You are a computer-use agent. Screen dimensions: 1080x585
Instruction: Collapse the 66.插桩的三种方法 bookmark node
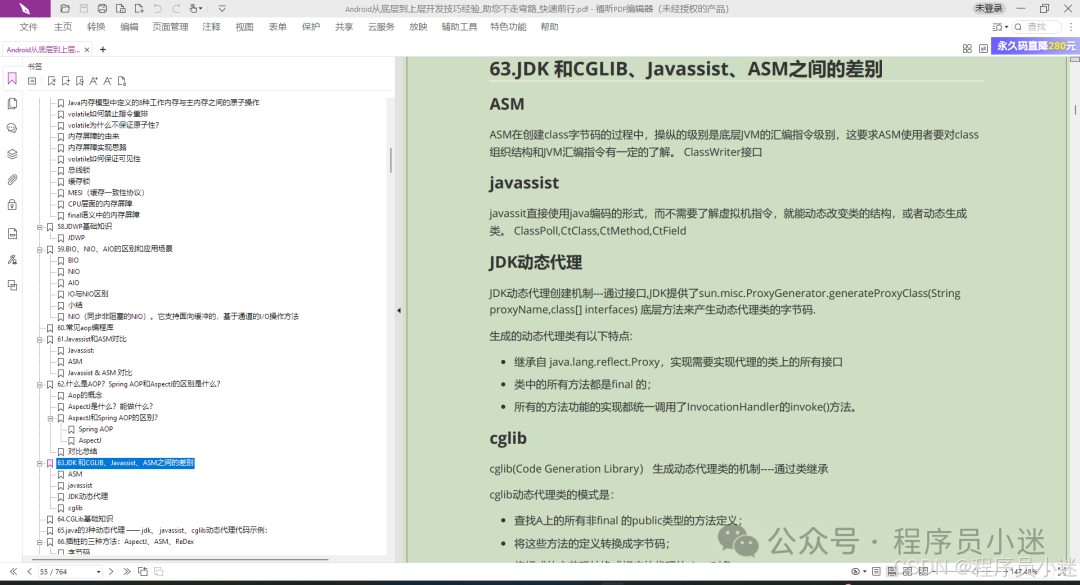(x=40, y=542)
